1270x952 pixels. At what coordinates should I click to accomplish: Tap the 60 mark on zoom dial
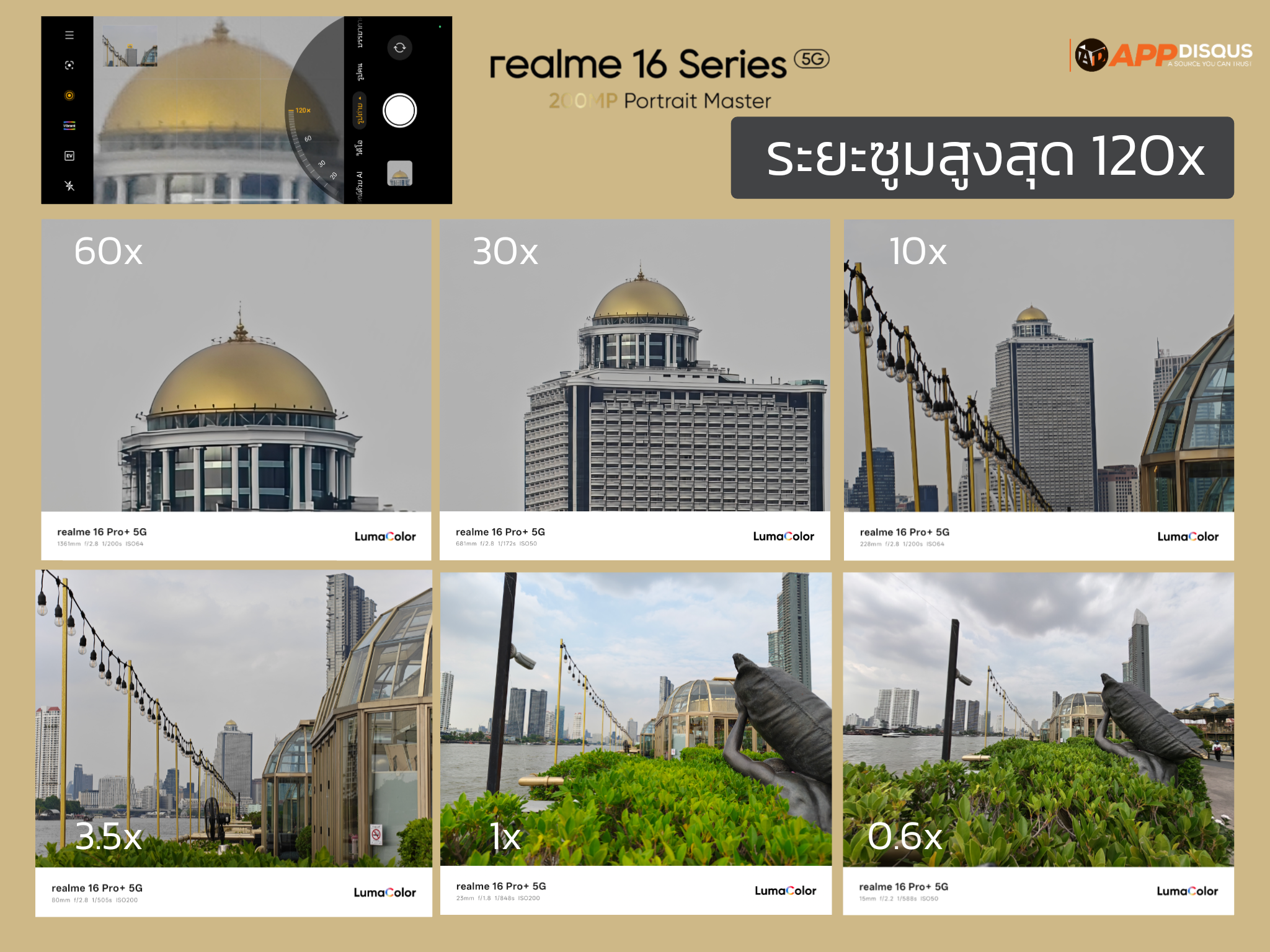pyautogui.click(x=308, y=139)
